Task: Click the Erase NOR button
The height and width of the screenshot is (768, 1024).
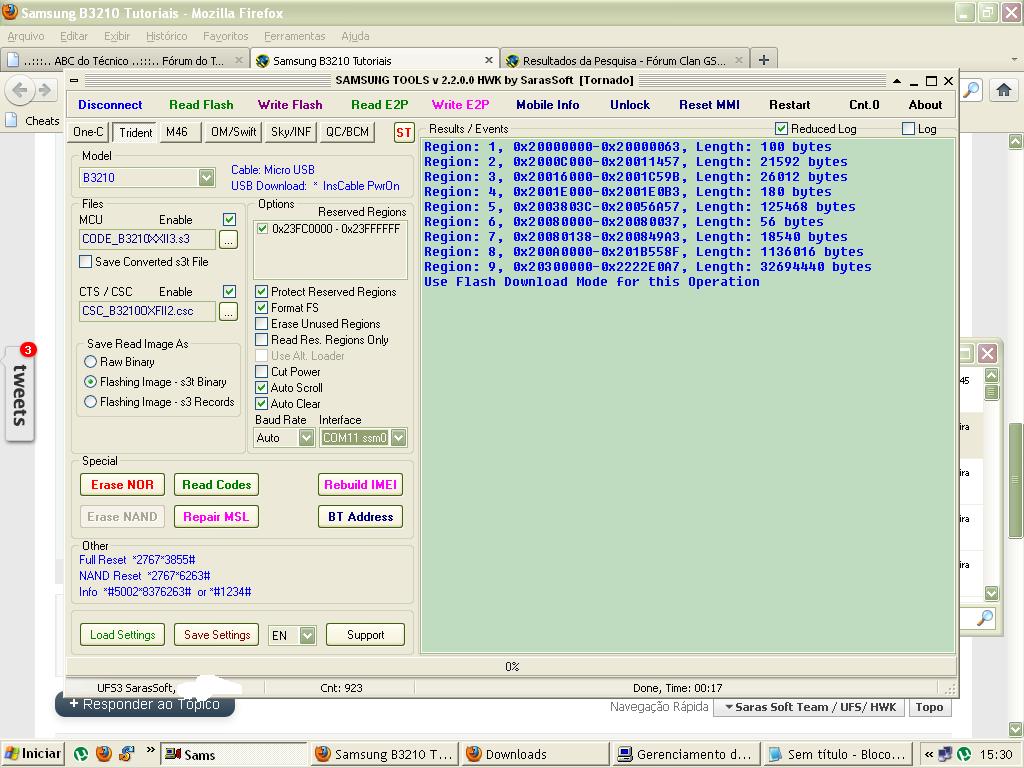Action: pyautogui.click(x=122, y=485)
